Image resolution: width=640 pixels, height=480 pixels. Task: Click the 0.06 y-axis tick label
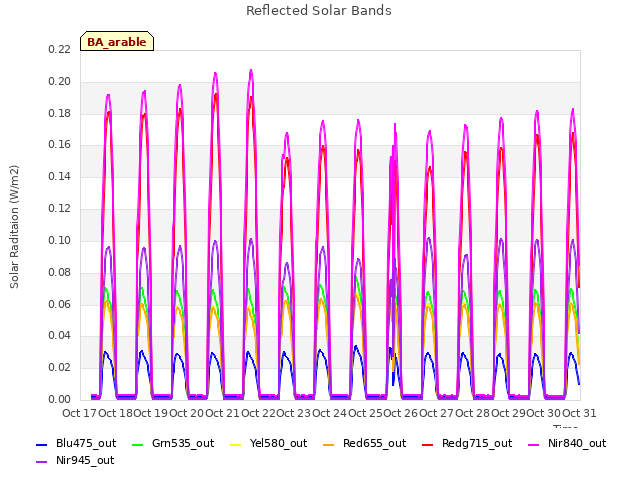(x=60, y=304)
